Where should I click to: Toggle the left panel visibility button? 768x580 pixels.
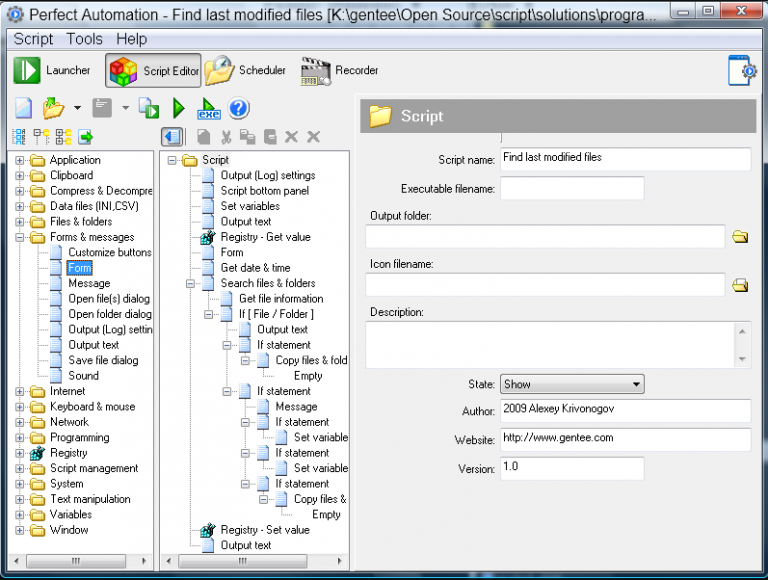pos(172,137)
